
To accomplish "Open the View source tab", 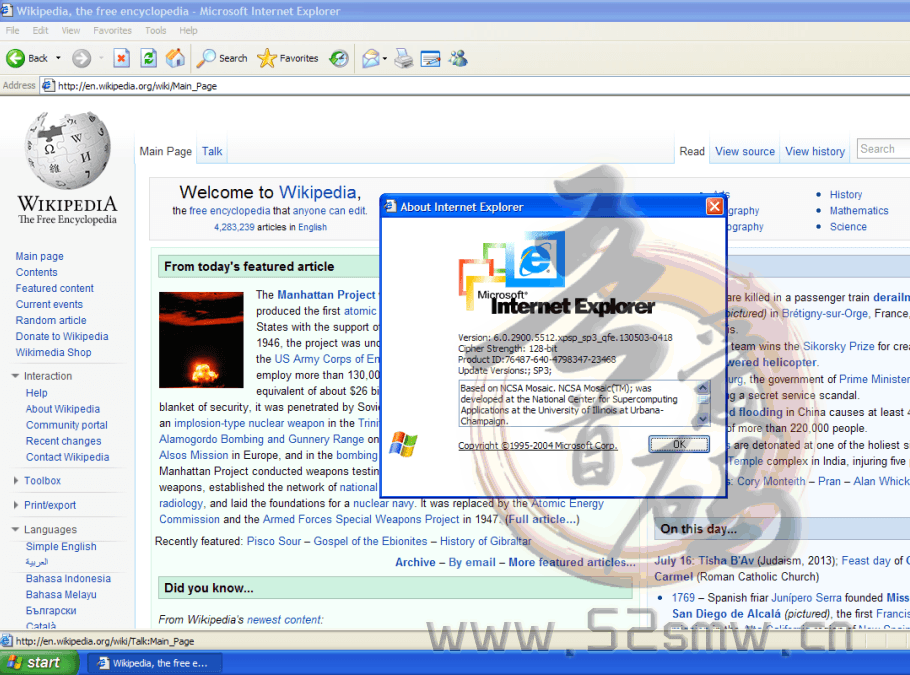I will coord(745,151).
